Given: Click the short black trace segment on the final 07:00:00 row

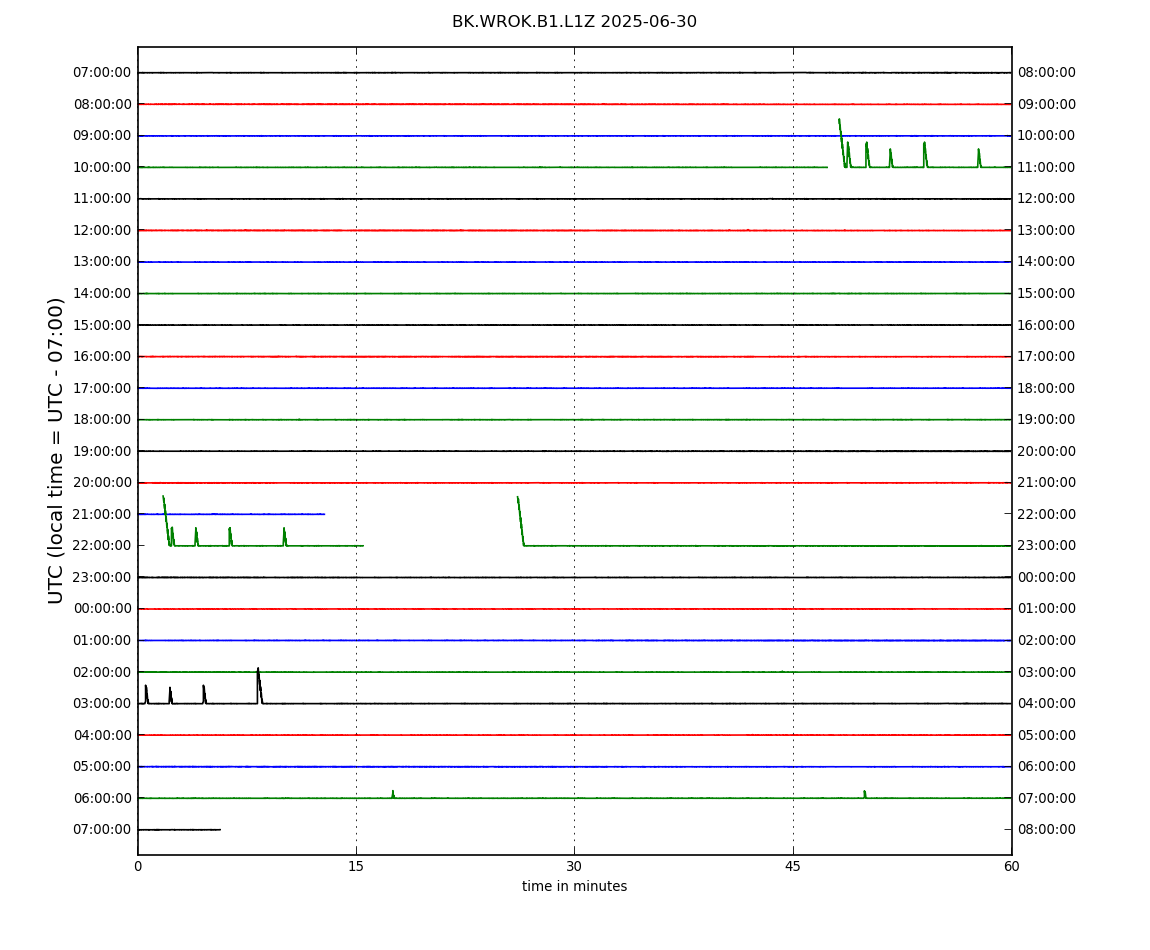Looking at the screenshot, I should 180,830.
